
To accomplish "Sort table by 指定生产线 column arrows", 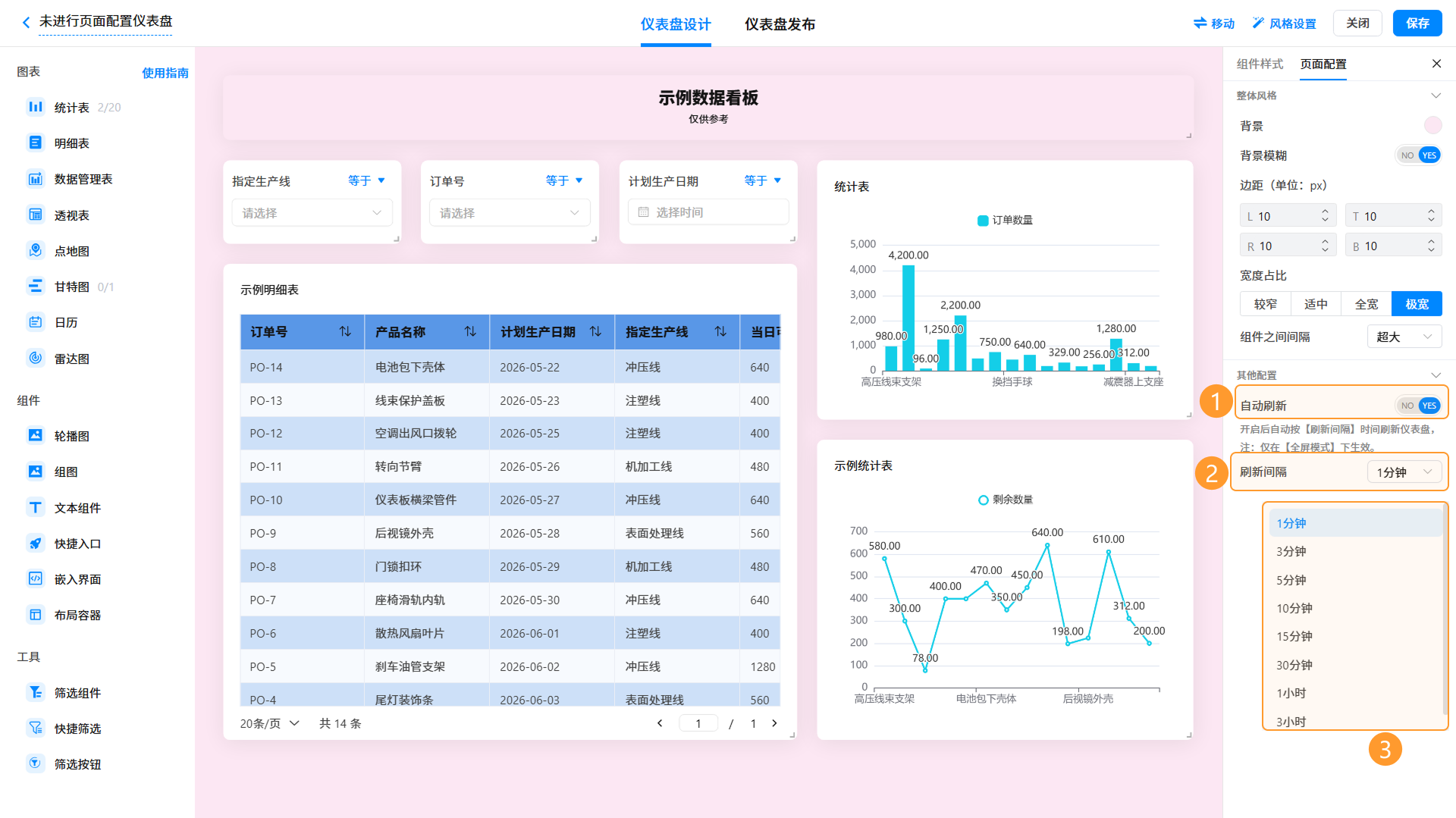I will point(720,331).
